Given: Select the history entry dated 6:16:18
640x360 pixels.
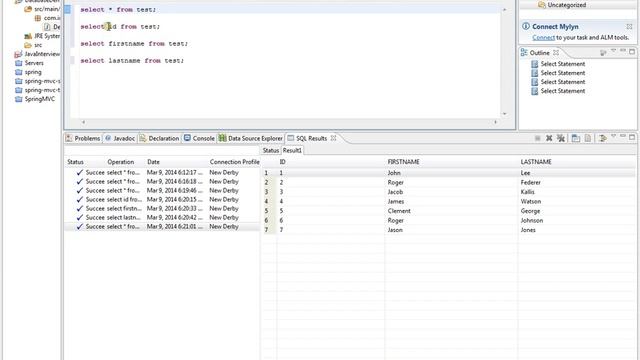Looking at the screenshot, I should pyautogui.click(x=162, y=182).
